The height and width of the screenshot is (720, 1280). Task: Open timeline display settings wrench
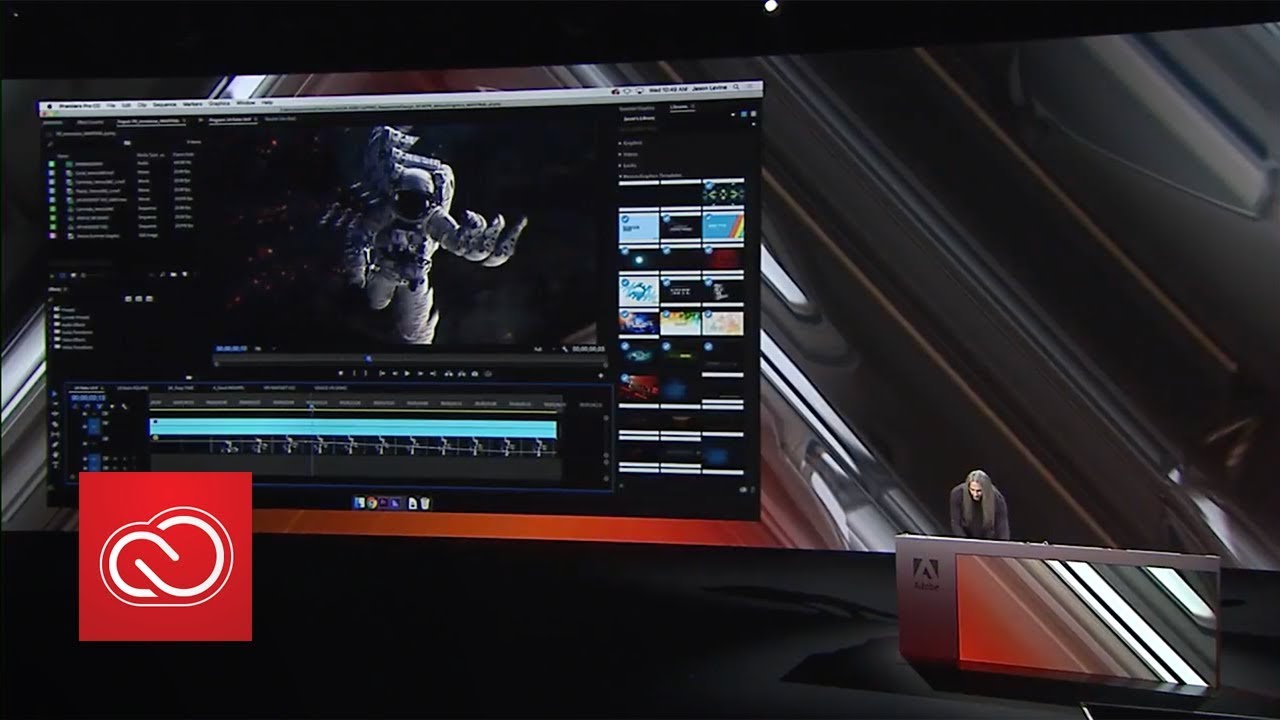pyautogui.click(x=124, y=406)
